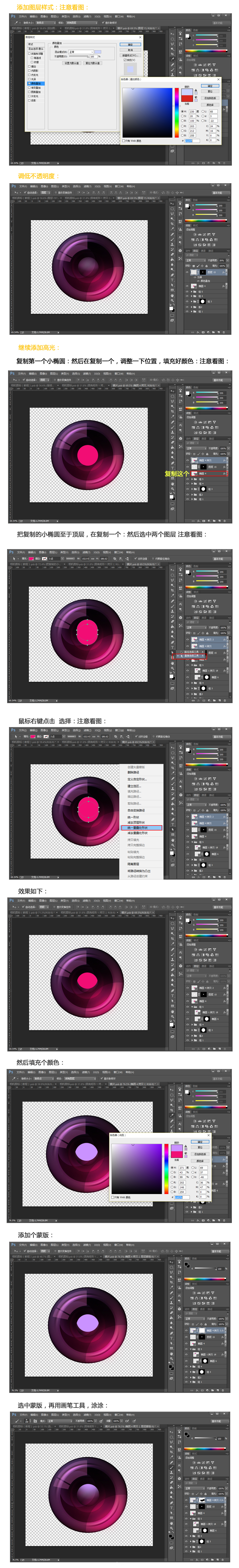239x1568 pixels.
Task: Collapse 组 5 group in right-click menu screenshot
Action: (x=192, y=842)
